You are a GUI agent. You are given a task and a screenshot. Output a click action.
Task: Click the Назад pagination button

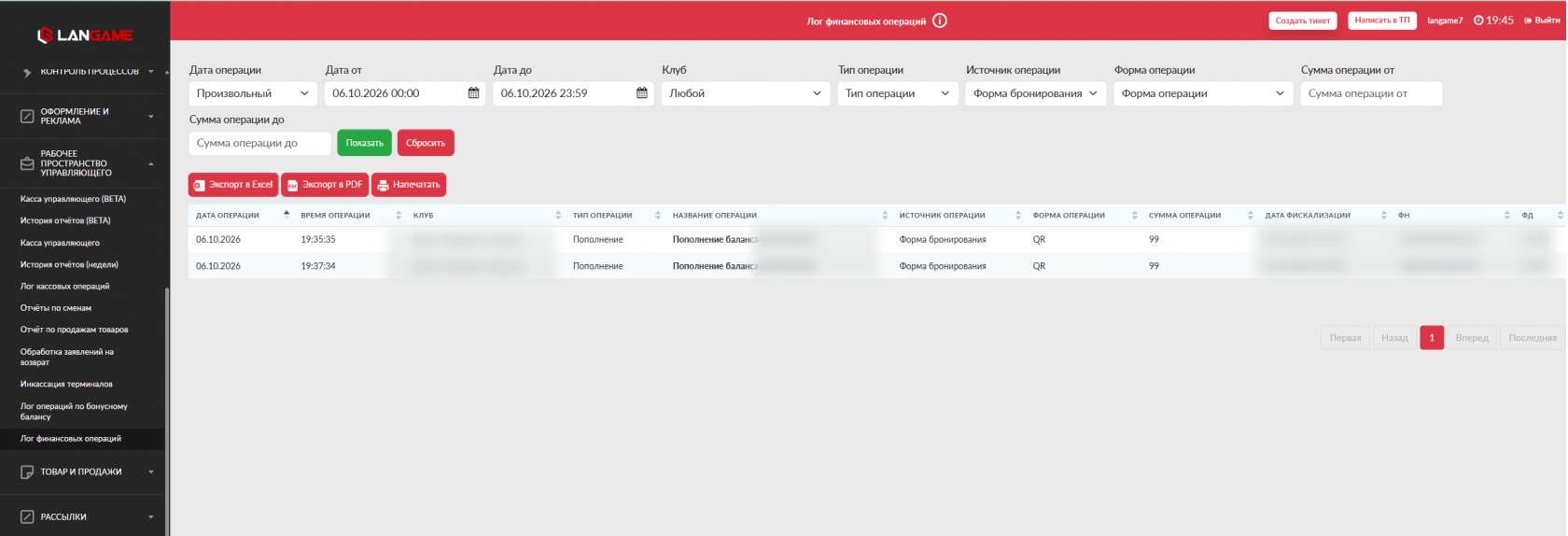click(x=1394, y=338)
